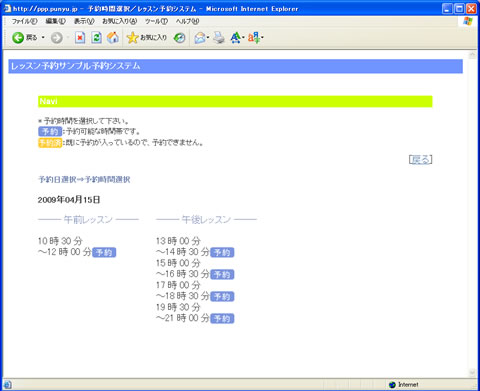
Task: Click the scrollbar up arrow
Action: (x=472, y=55)
